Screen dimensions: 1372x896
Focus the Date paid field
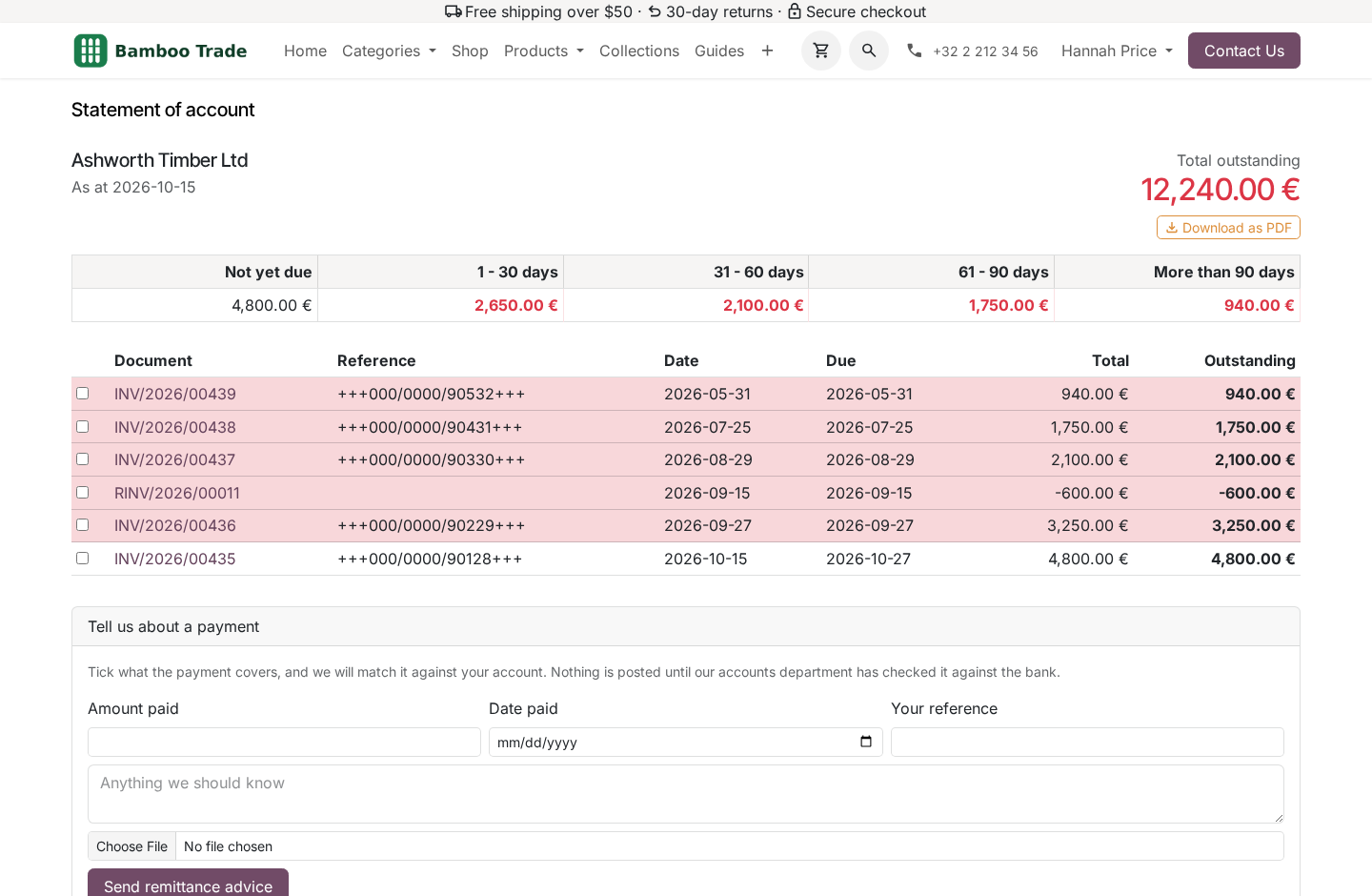pyautogui.click(x=686, y=742)
